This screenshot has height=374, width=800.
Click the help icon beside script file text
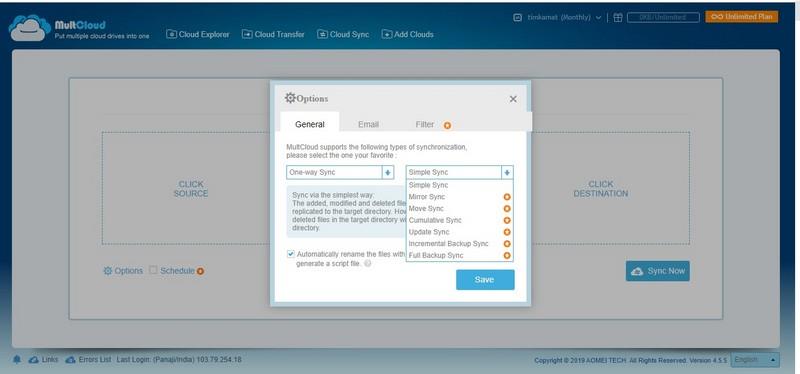(367, 264)
